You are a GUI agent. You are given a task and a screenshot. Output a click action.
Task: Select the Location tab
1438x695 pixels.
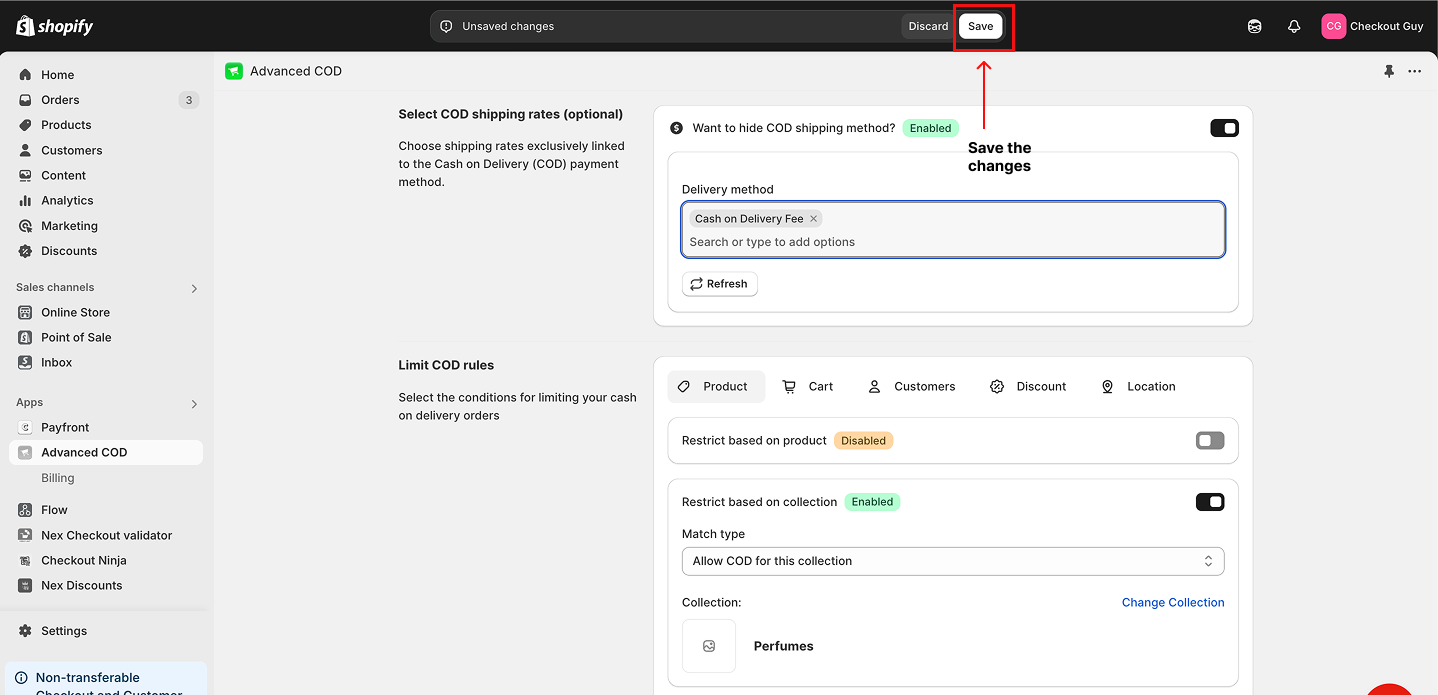1138,387
